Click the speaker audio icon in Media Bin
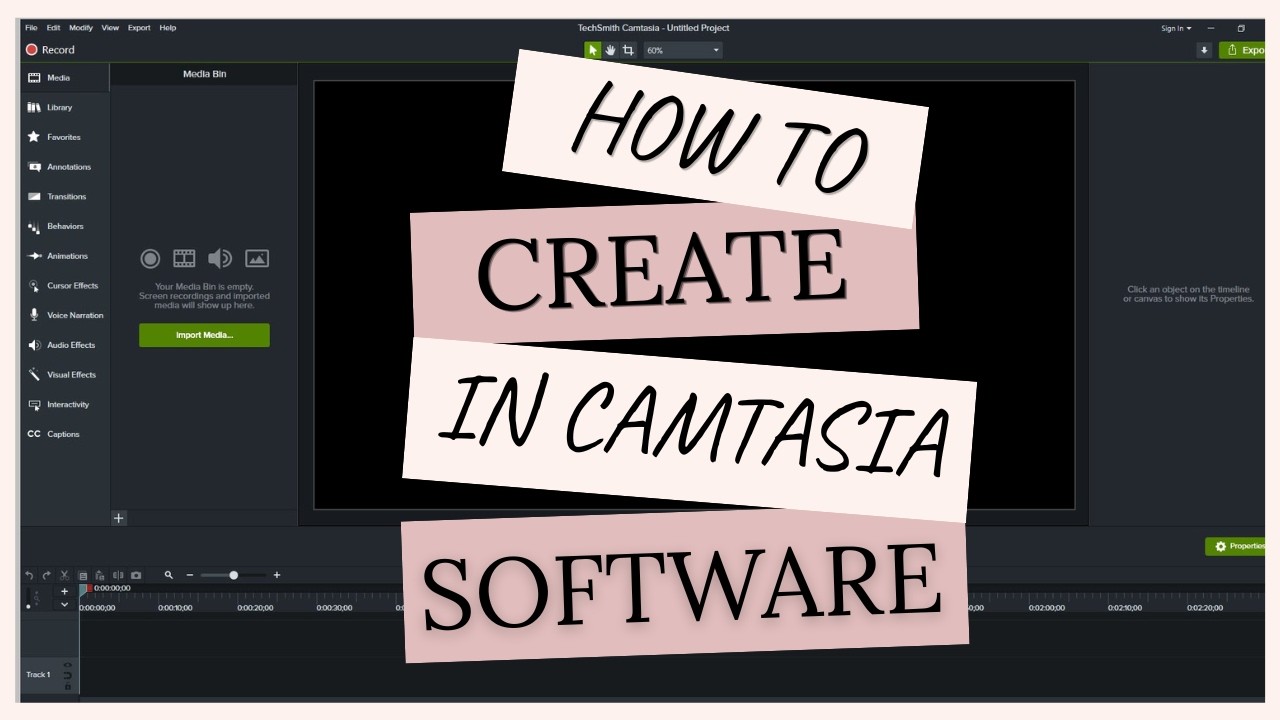Image resolution: width=1280 pixels, height=720 pixels. click(220, 259)
